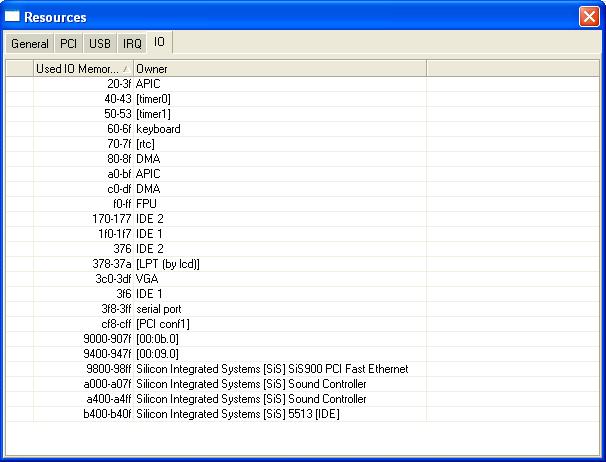Image resolution: width=606 pixels, height=462 pixels.
Task: Select the 50-53 [timer1] row
Action: (303, 114)
